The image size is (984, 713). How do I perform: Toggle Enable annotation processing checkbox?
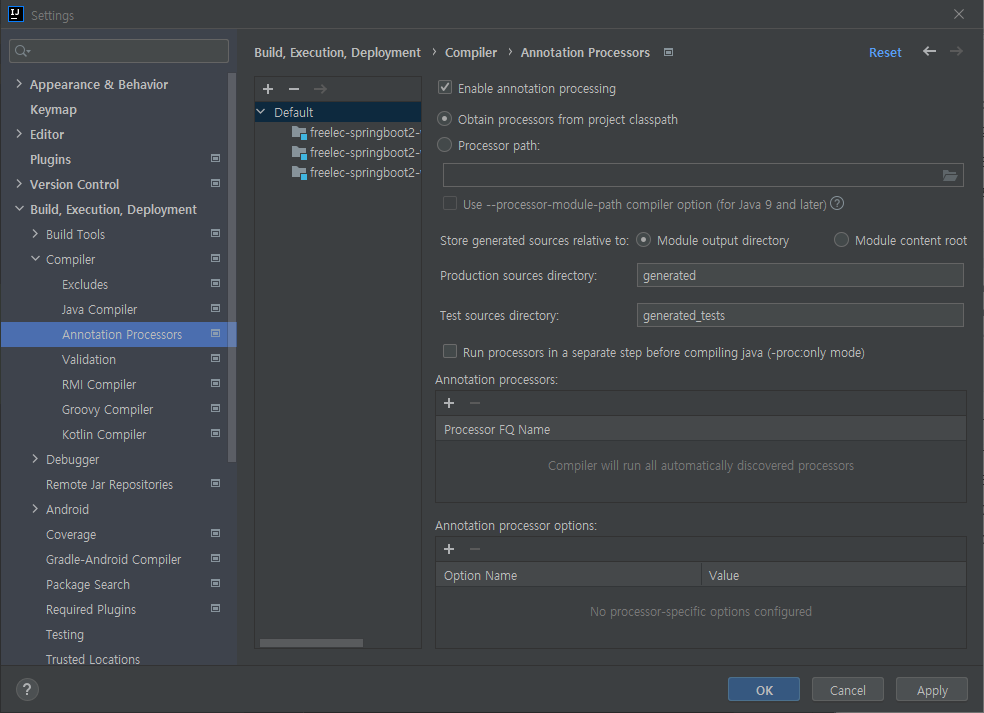pyautogui.click(x=445, y=87)
